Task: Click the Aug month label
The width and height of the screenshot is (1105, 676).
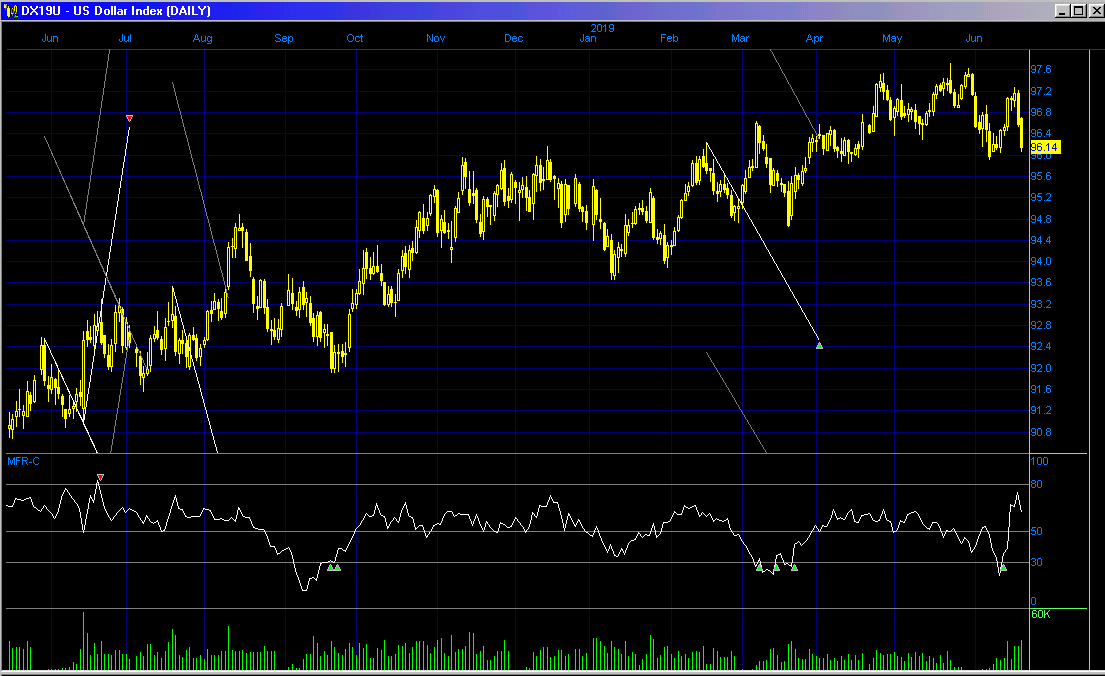Action: (202, 38)
